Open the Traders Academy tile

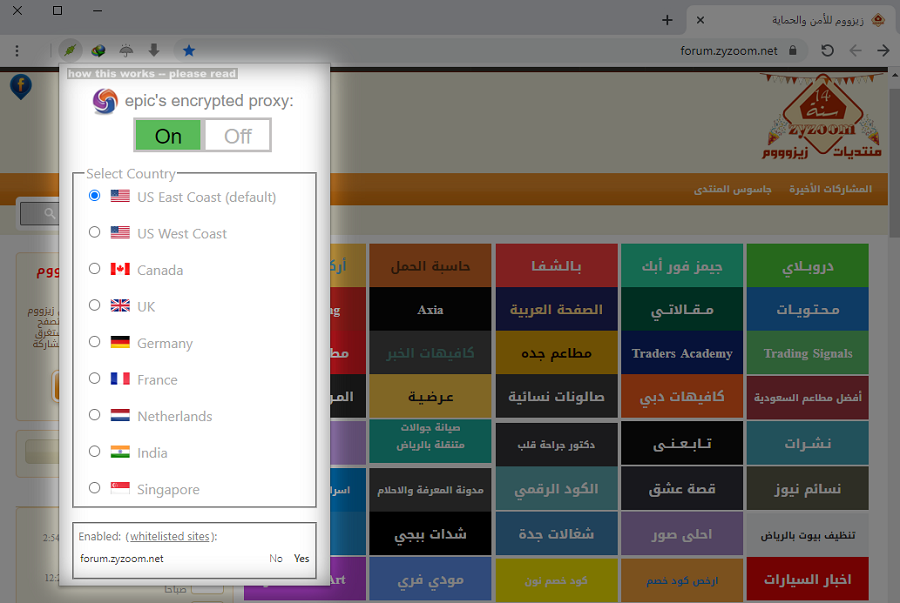(682, 353)
